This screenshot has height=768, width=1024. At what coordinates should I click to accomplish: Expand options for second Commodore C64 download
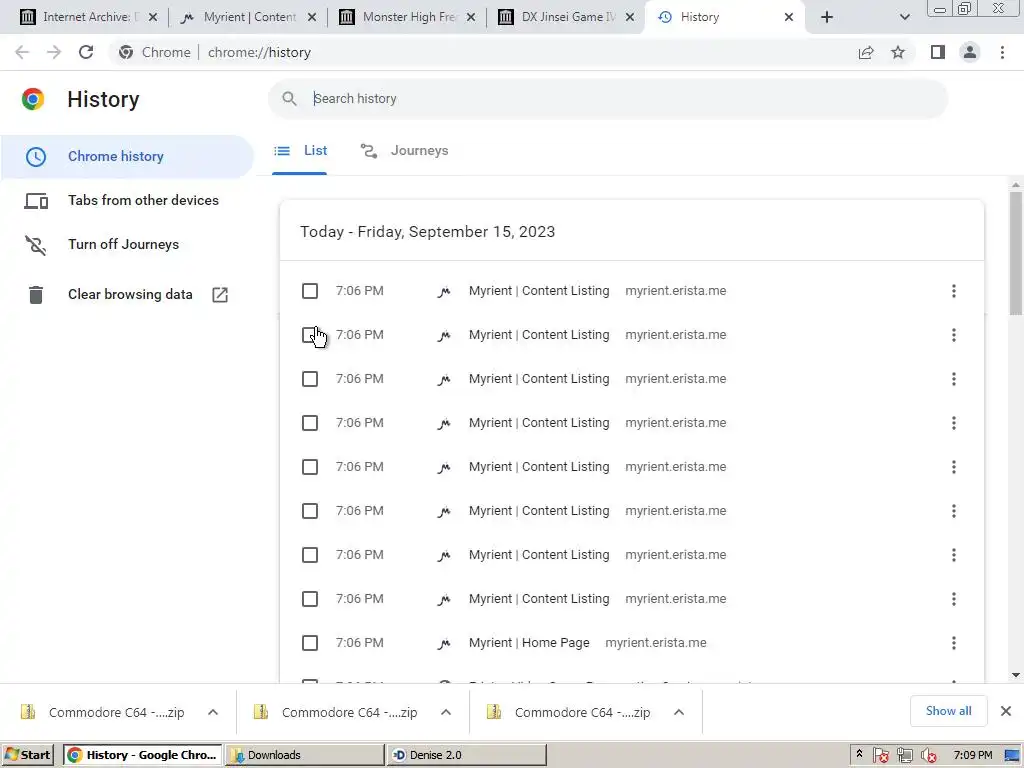tap(446, 712)
